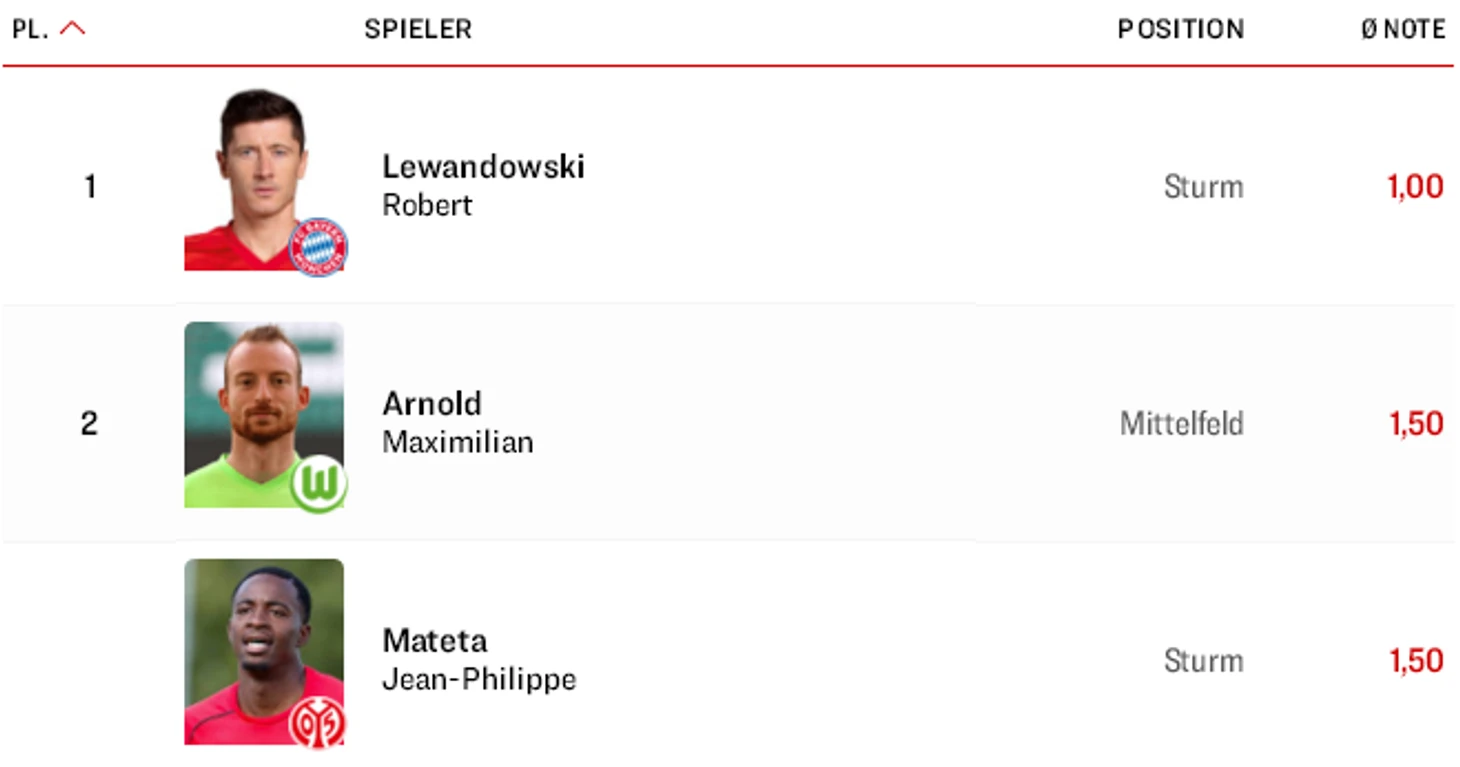
Task: Toggle sort arrow next to PL.
Action: coord(73,29)
